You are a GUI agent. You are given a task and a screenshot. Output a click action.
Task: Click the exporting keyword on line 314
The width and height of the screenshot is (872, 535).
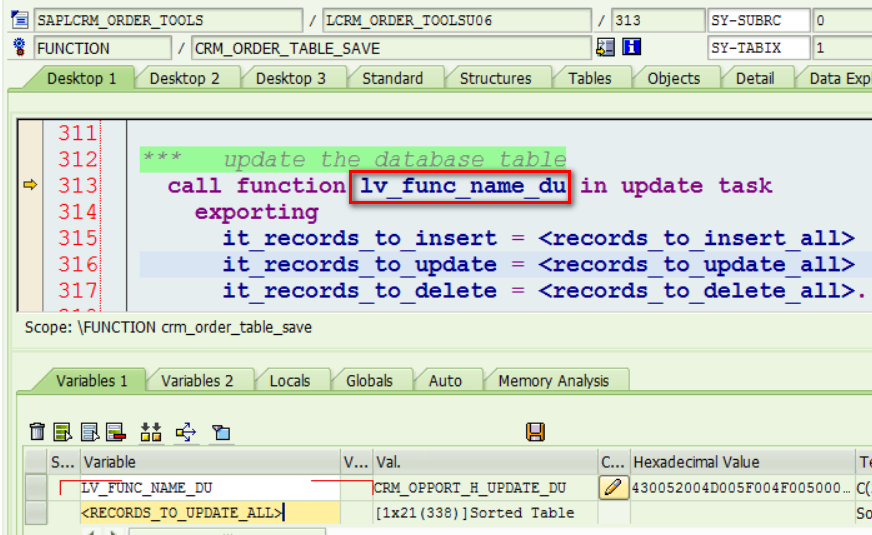click(x=256, y=212)
